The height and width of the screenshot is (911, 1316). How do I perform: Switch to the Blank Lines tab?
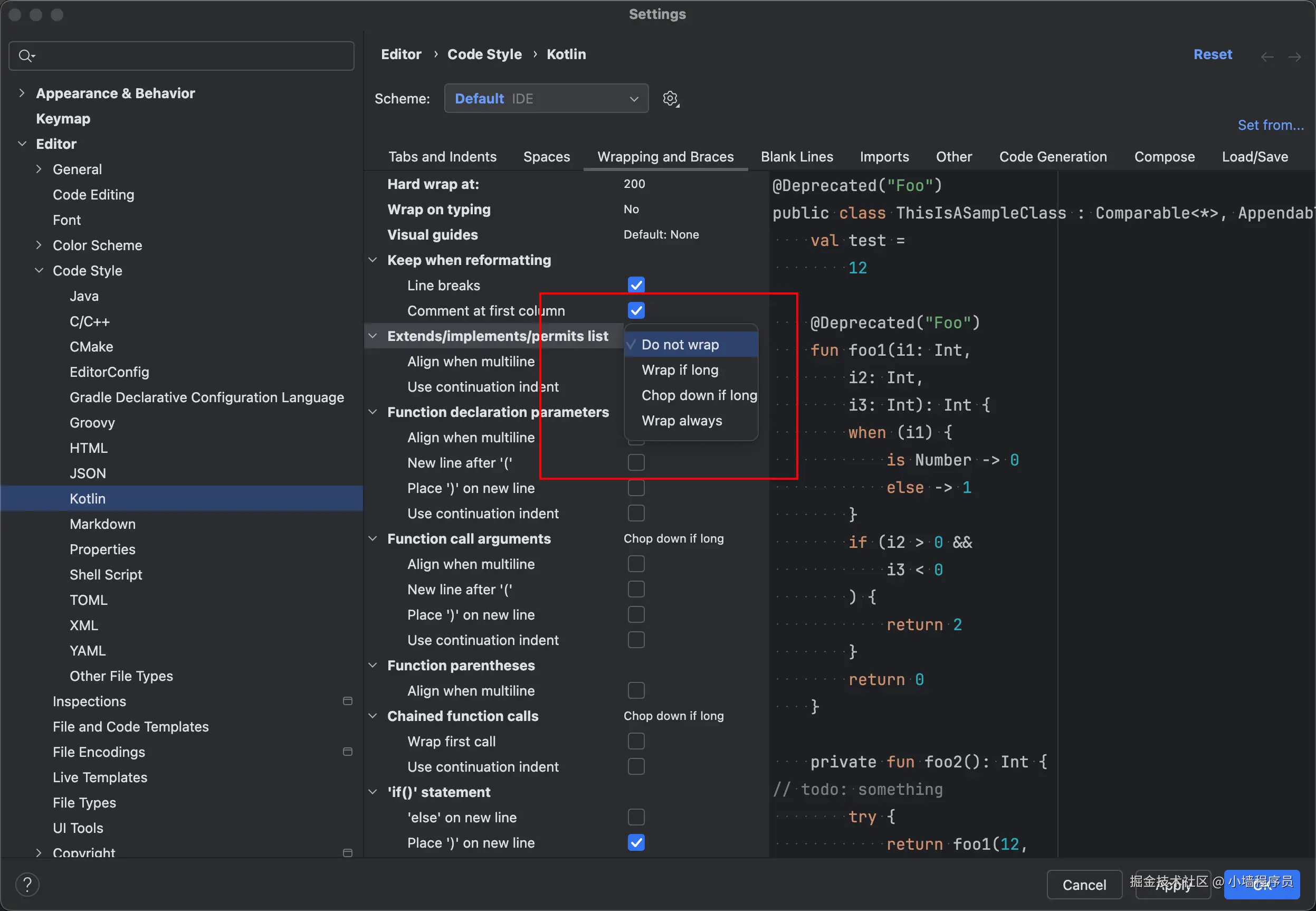pos(797,157)
